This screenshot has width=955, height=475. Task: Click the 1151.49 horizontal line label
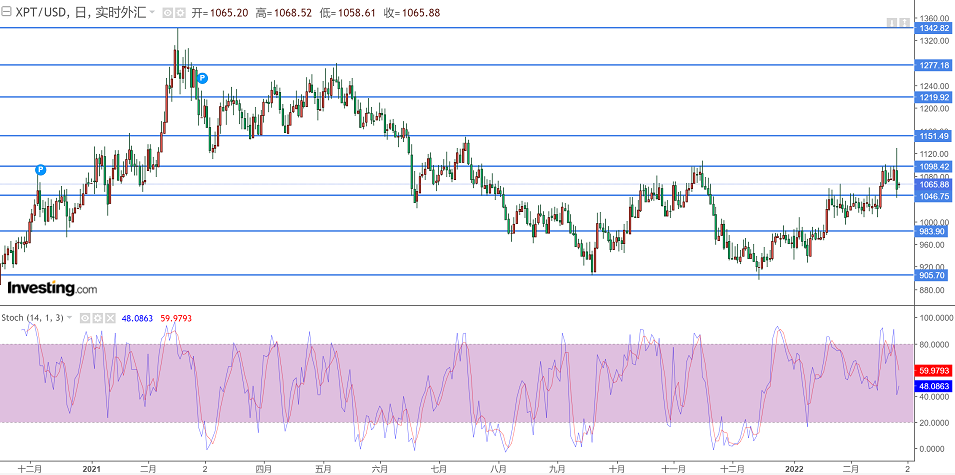(x=933, y=136)
